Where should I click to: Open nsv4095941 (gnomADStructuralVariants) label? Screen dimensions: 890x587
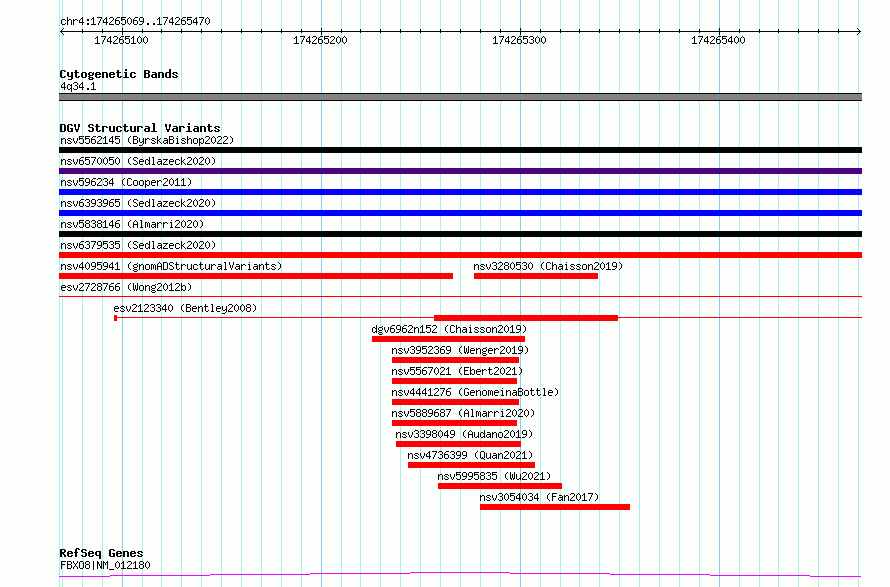coord(171,266)
